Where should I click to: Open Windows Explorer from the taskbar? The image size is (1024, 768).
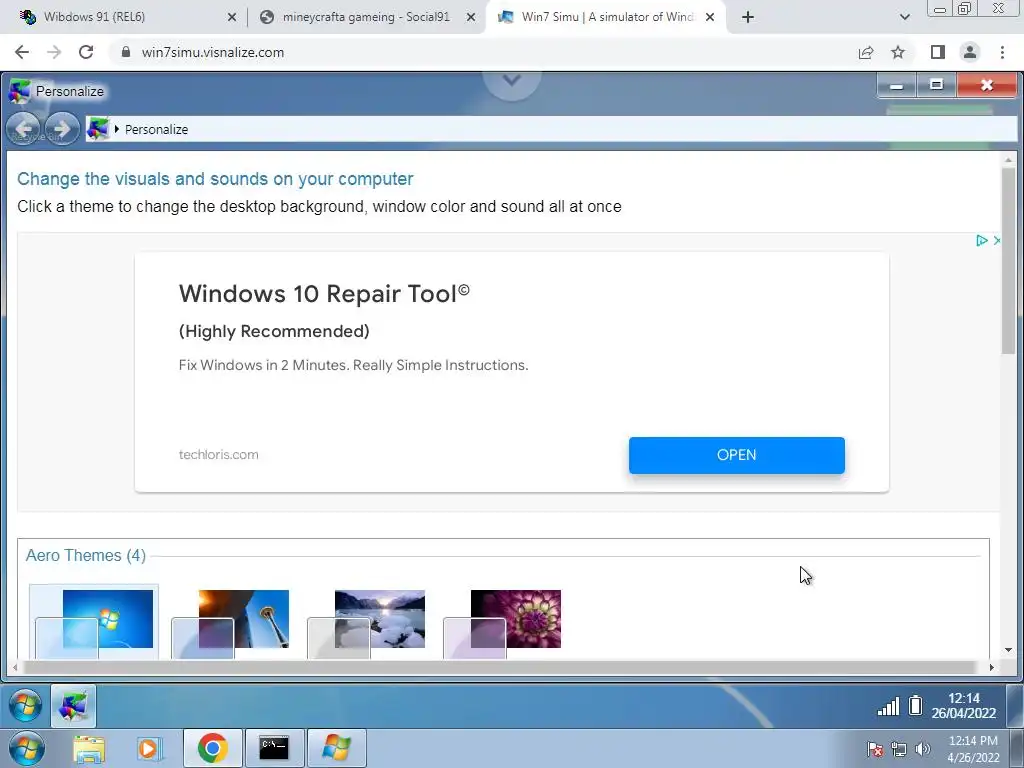(x=89, y=748)
